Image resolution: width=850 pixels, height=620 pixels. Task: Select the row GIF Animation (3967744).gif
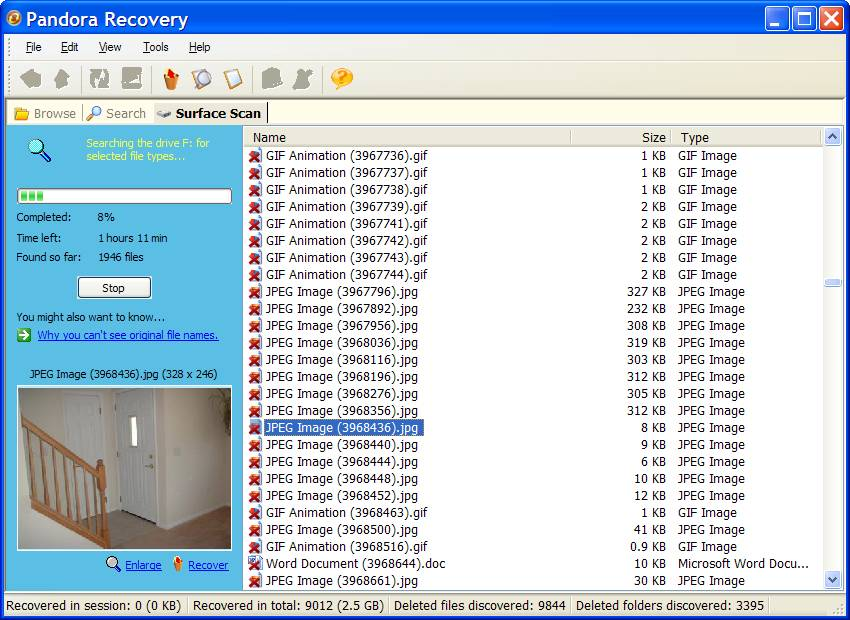pos(534,275)
